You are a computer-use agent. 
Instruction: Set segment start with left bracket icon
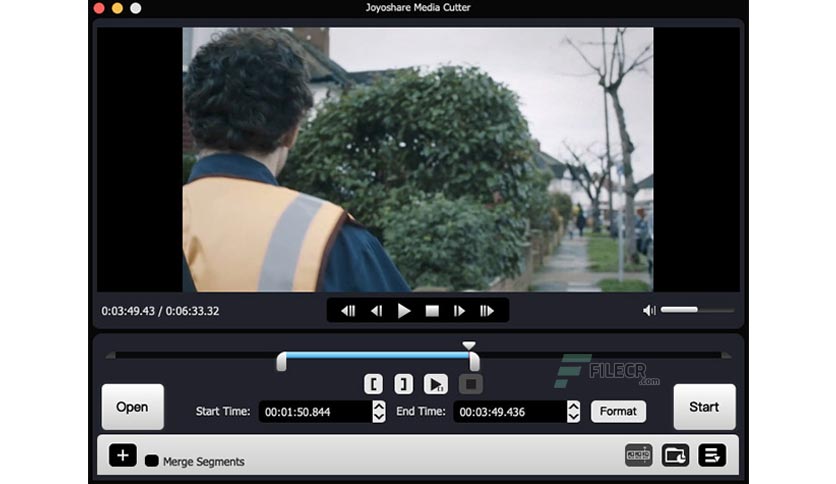[x=373, y=384]
